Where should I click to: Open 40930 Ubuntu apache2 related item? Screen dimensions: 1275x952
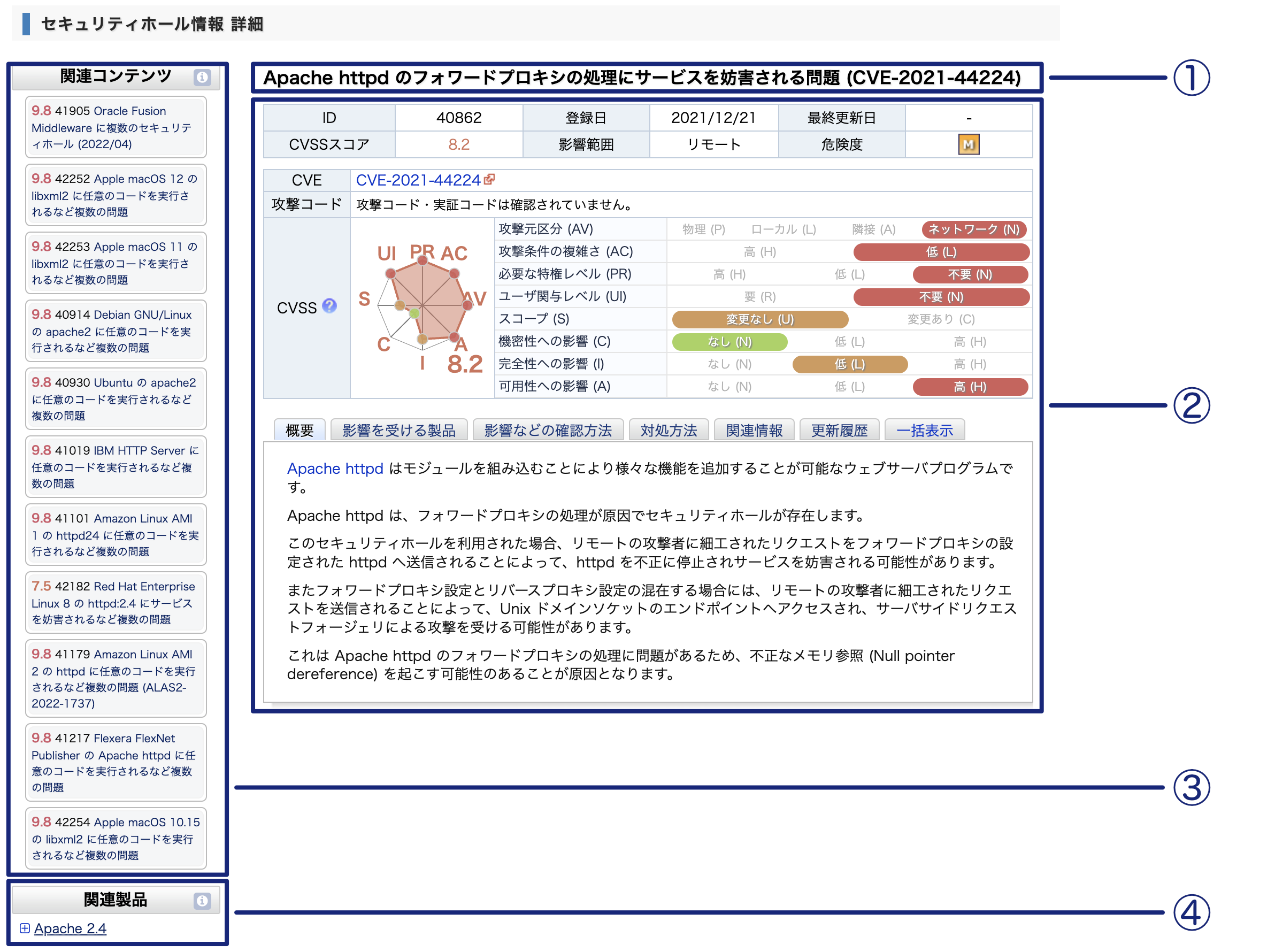point(116,399)
